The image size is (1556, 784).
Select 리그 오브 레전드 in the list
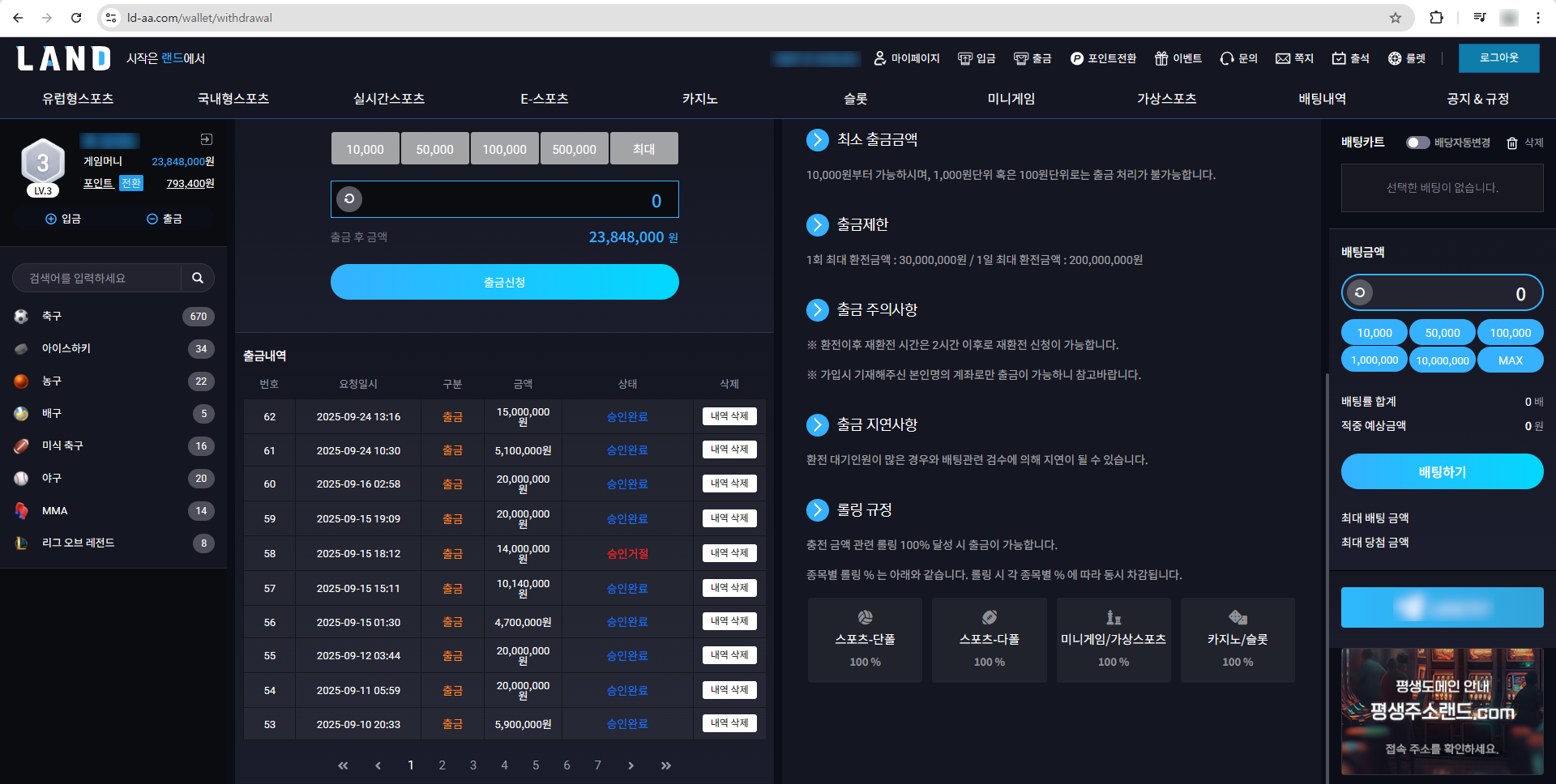click(x=113, y=543)
